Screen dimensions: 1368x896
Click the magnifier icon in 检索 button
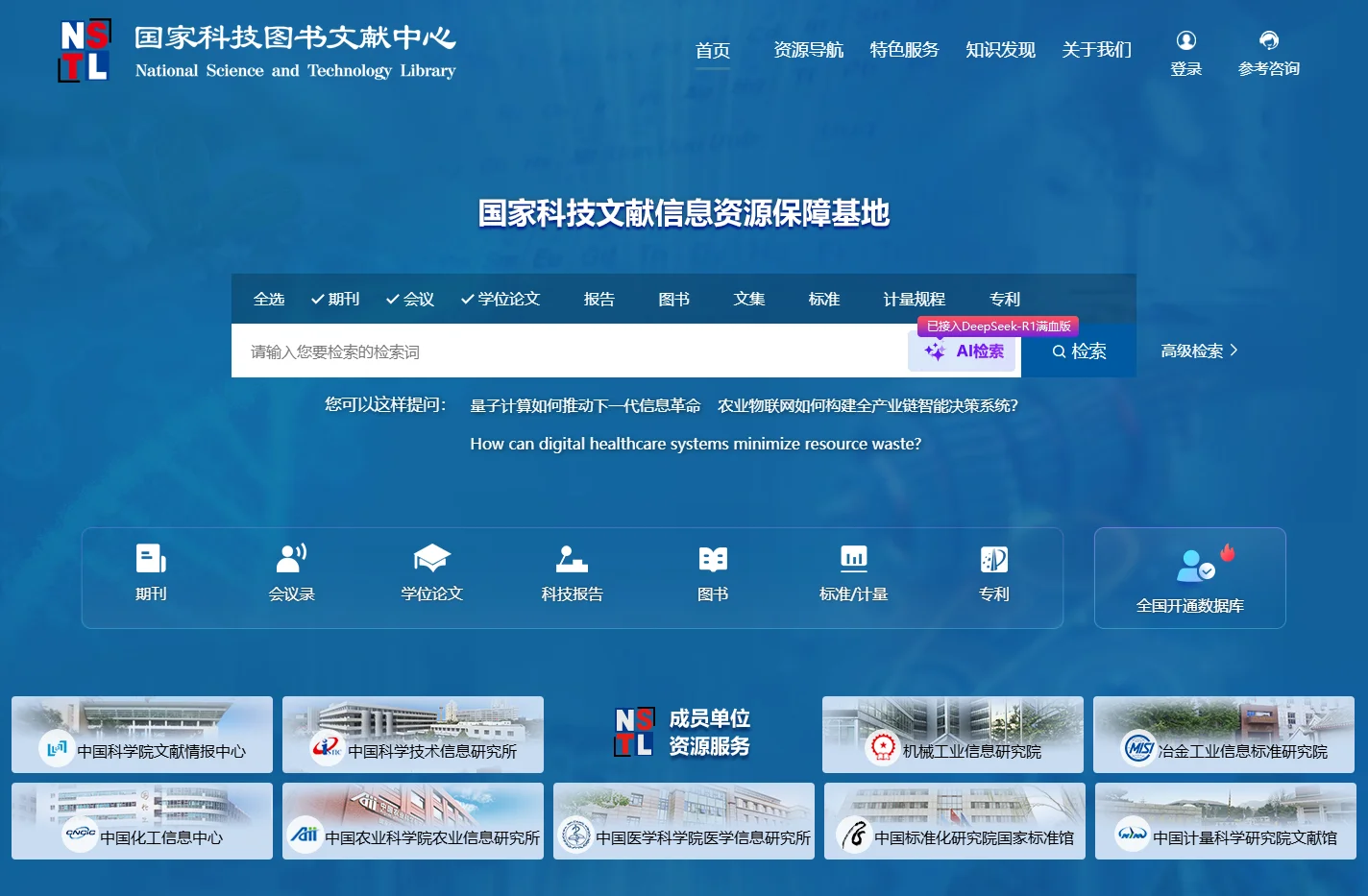[x=1059, y=351]
